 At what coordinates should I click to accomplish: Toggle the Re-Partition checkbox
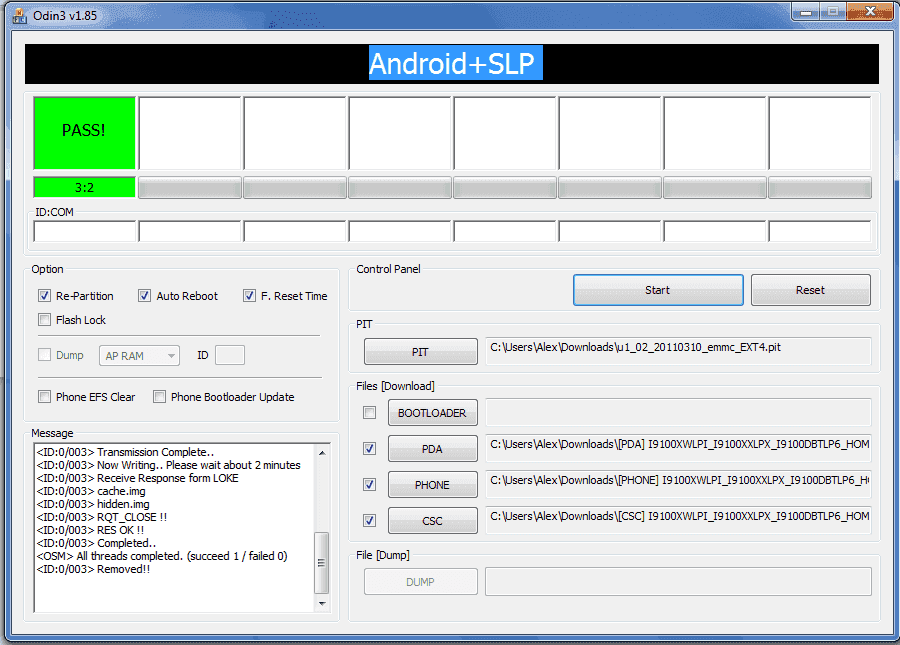(x=44, y=296)
